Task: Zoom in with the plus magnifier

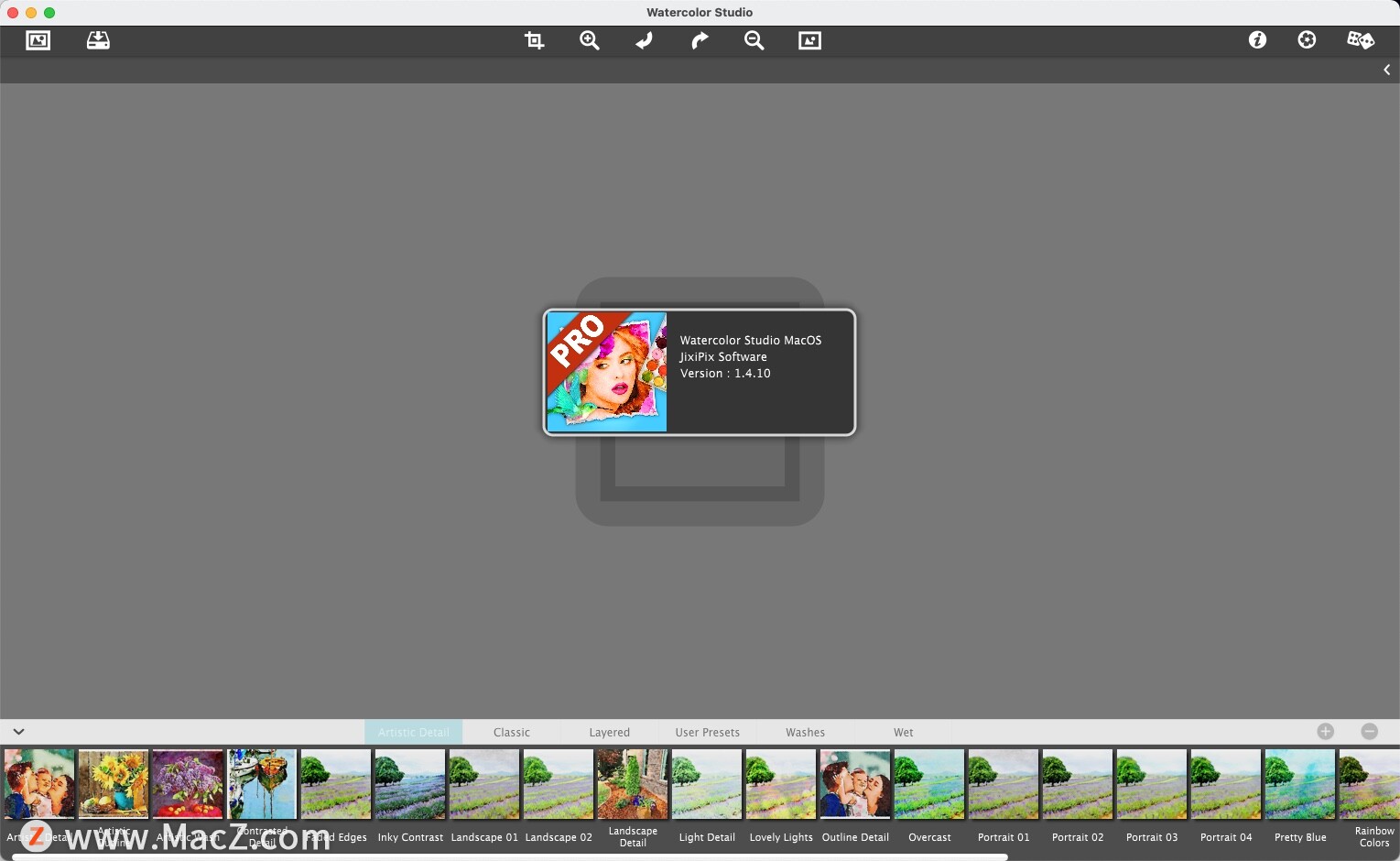Action: pos(590,40)
